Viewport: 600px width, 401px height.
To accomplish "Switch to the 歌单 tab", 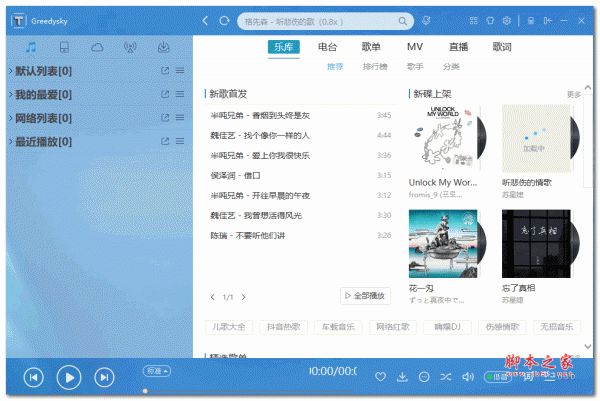I will coord(371,47).
